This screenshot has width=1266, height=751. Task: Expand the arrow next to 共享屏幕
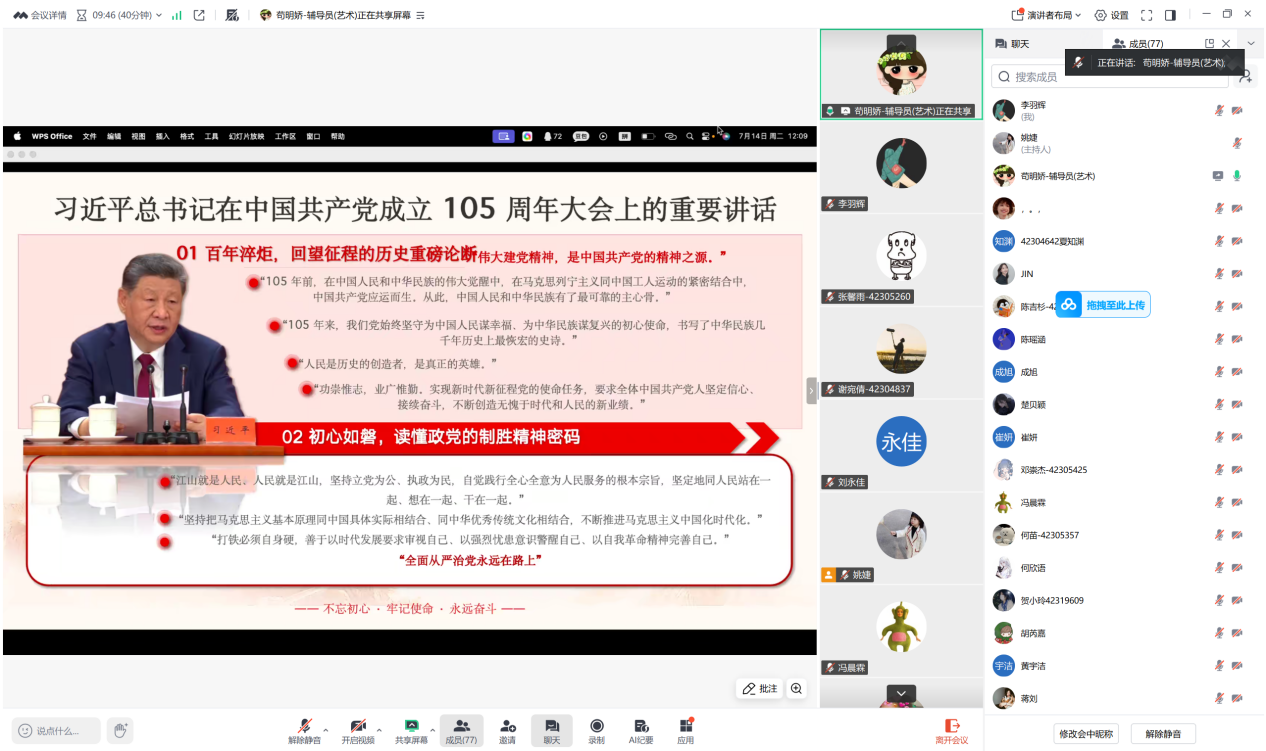432,730
